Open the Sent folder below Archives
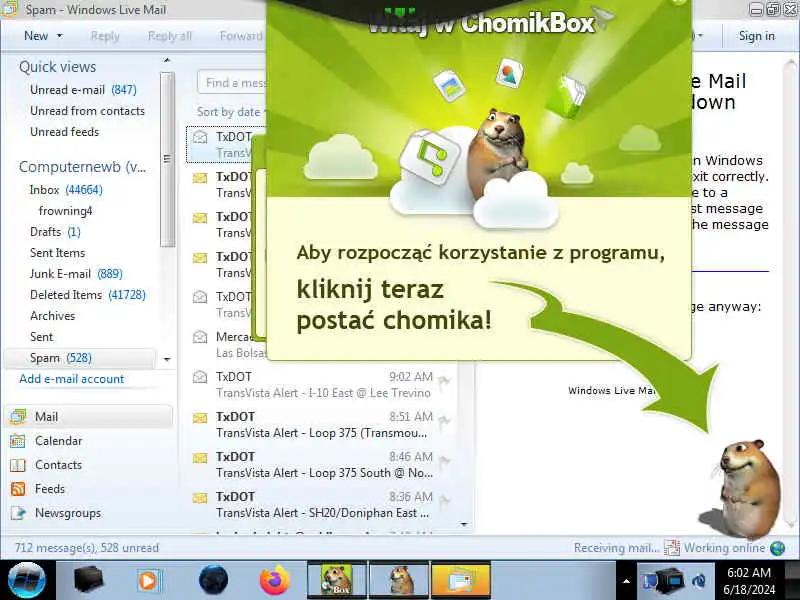 (41, 337)
